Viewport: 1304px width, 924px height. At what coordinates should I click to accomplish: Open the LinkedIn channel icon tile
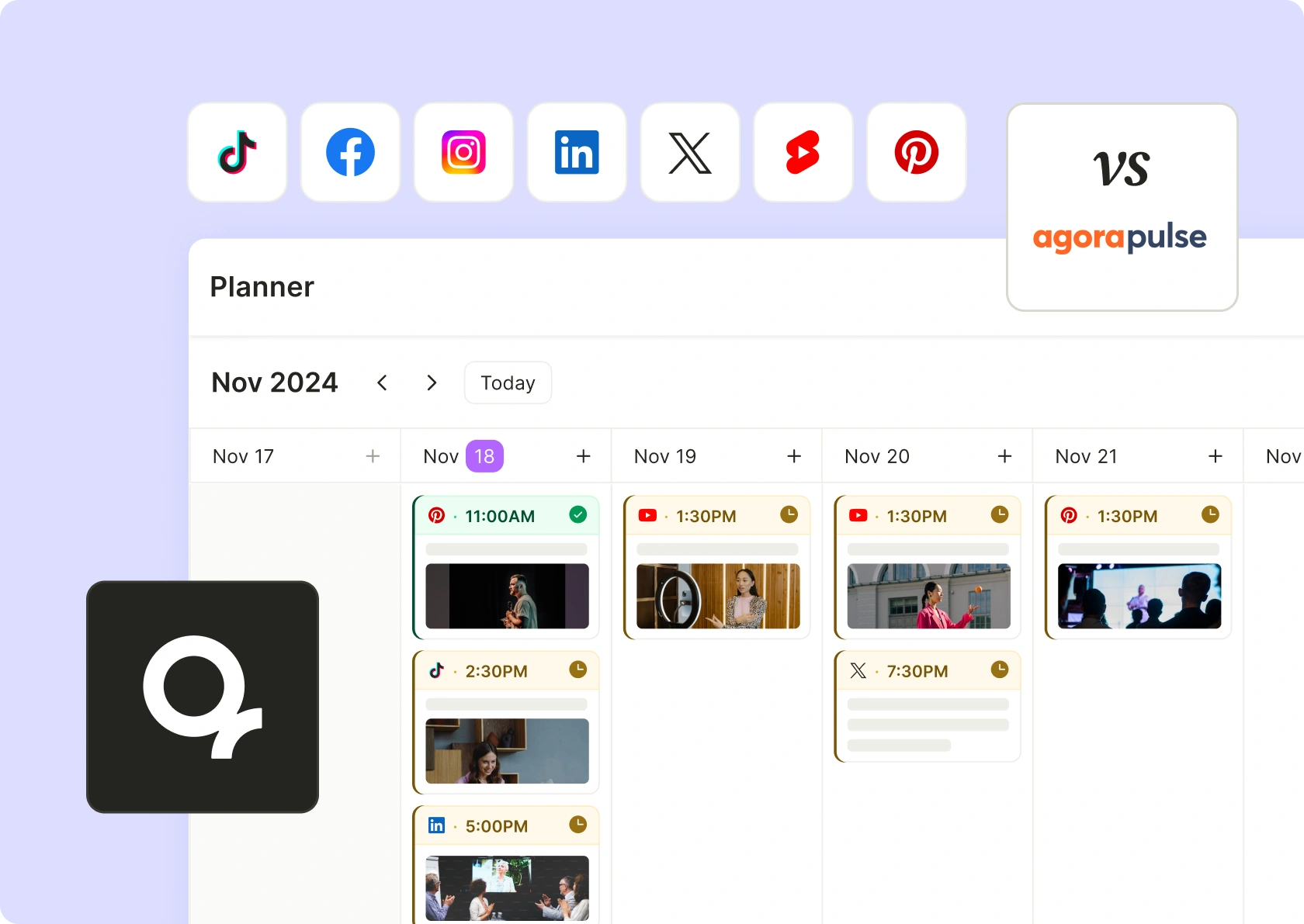pyautogui.click(x=577, y=153)
